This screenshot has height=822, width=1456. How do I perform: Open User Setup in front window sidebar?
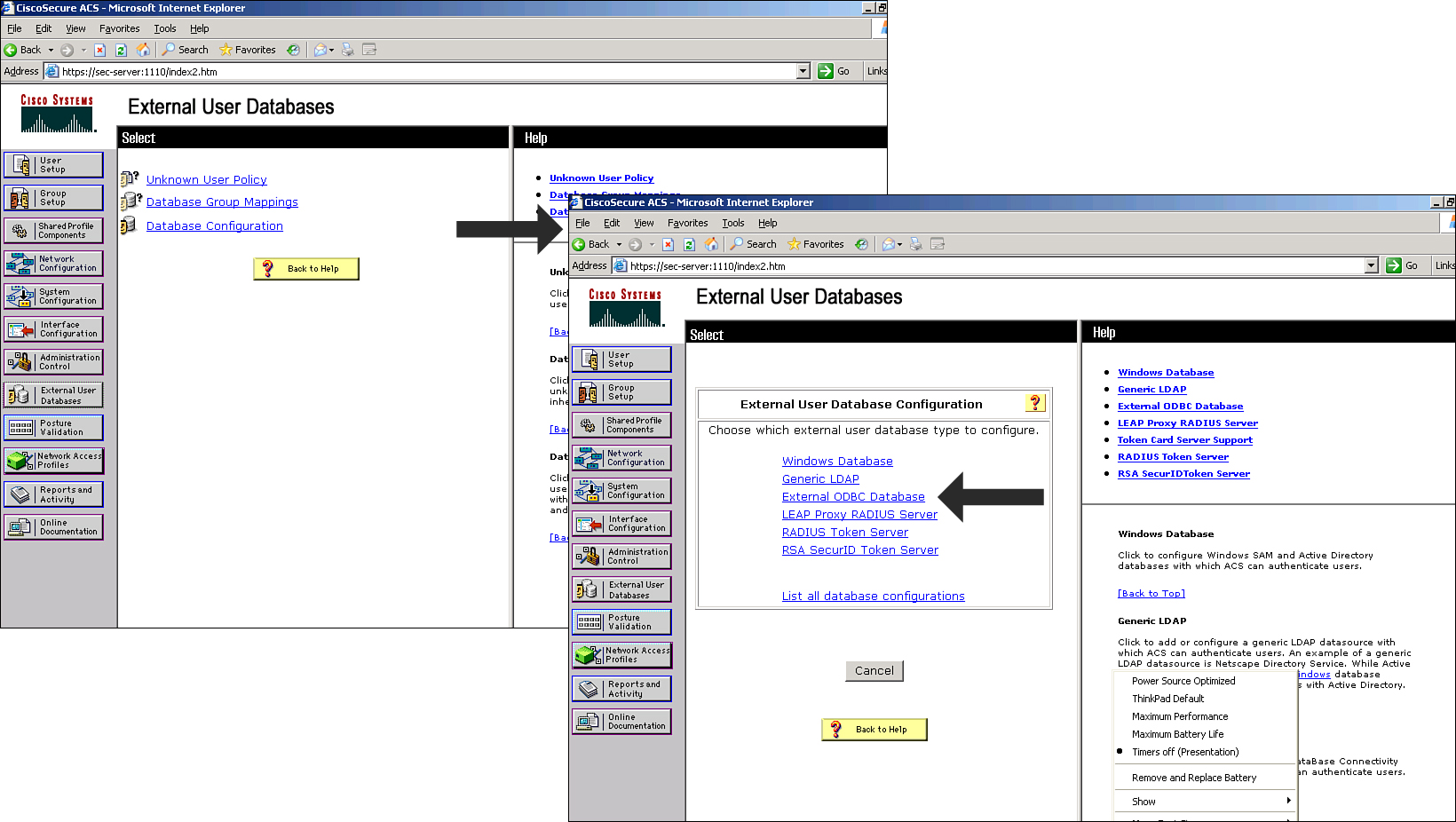(621, 360)
